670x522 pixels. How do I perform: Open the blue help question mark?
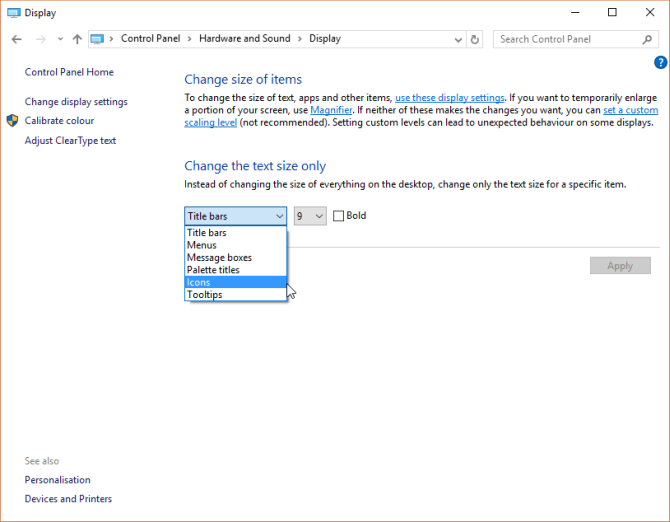[x=660, y=62]
